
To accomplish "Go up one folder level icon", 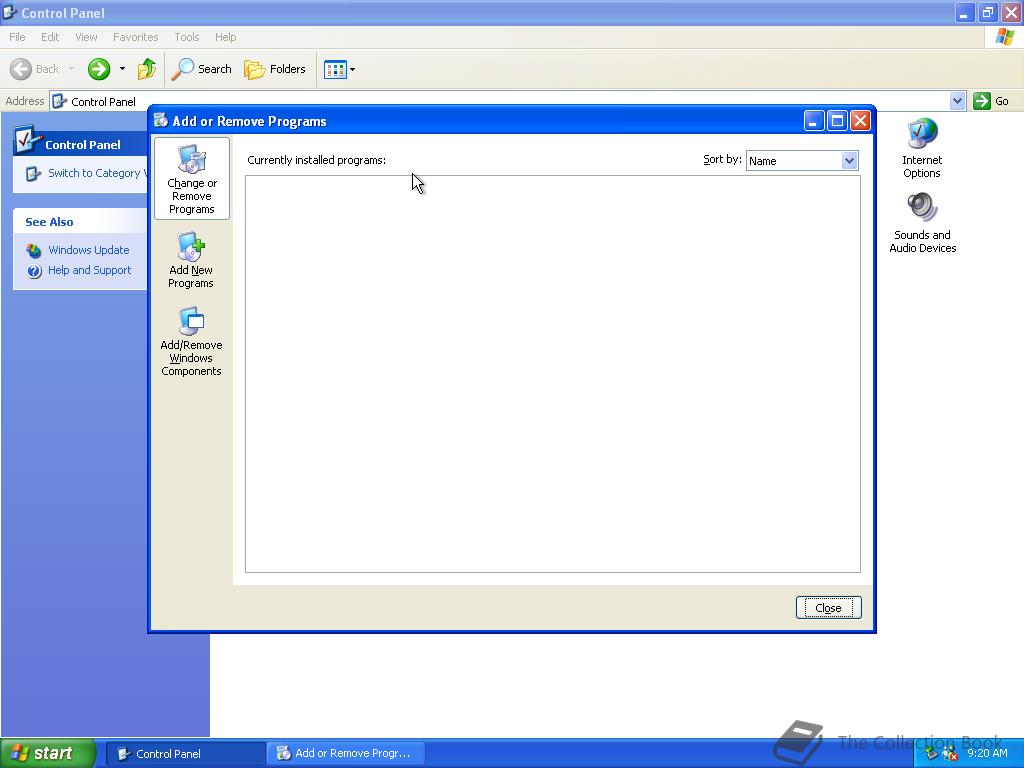I will pos(147,69).
